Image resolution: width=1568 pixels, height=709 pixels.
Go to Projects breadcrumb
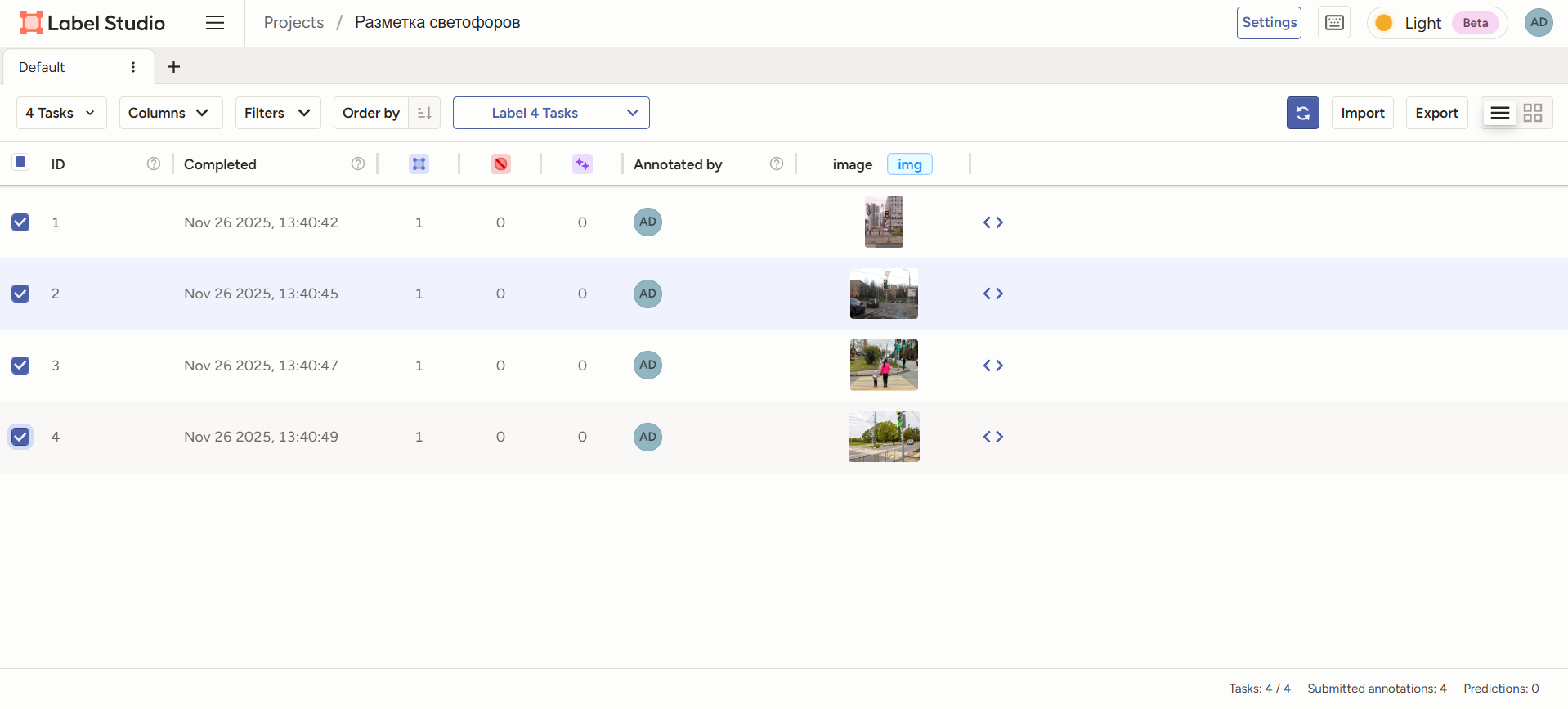(293, 23)
